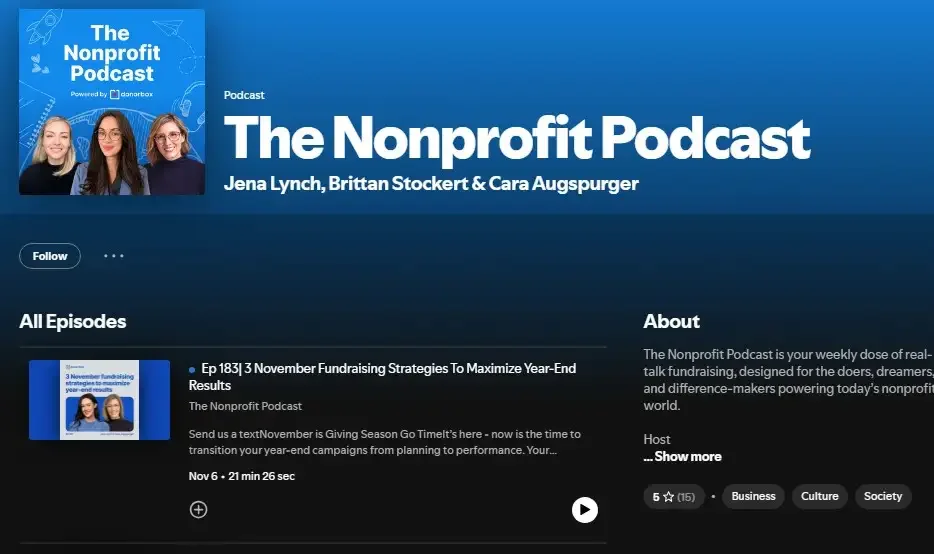Click the Nov 6 • 21 min 26 sec label
This screenshot has height=554, width=934.
point(242,476)
